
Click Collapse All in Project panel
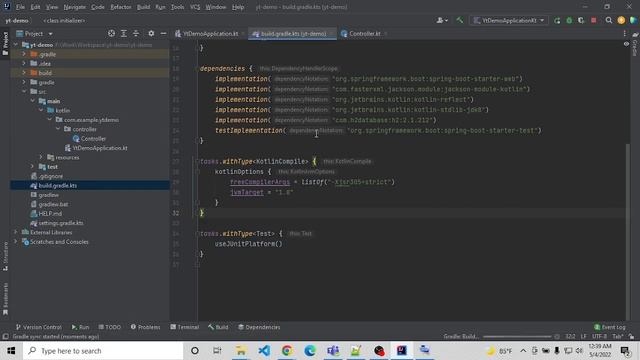pos(136,33)
